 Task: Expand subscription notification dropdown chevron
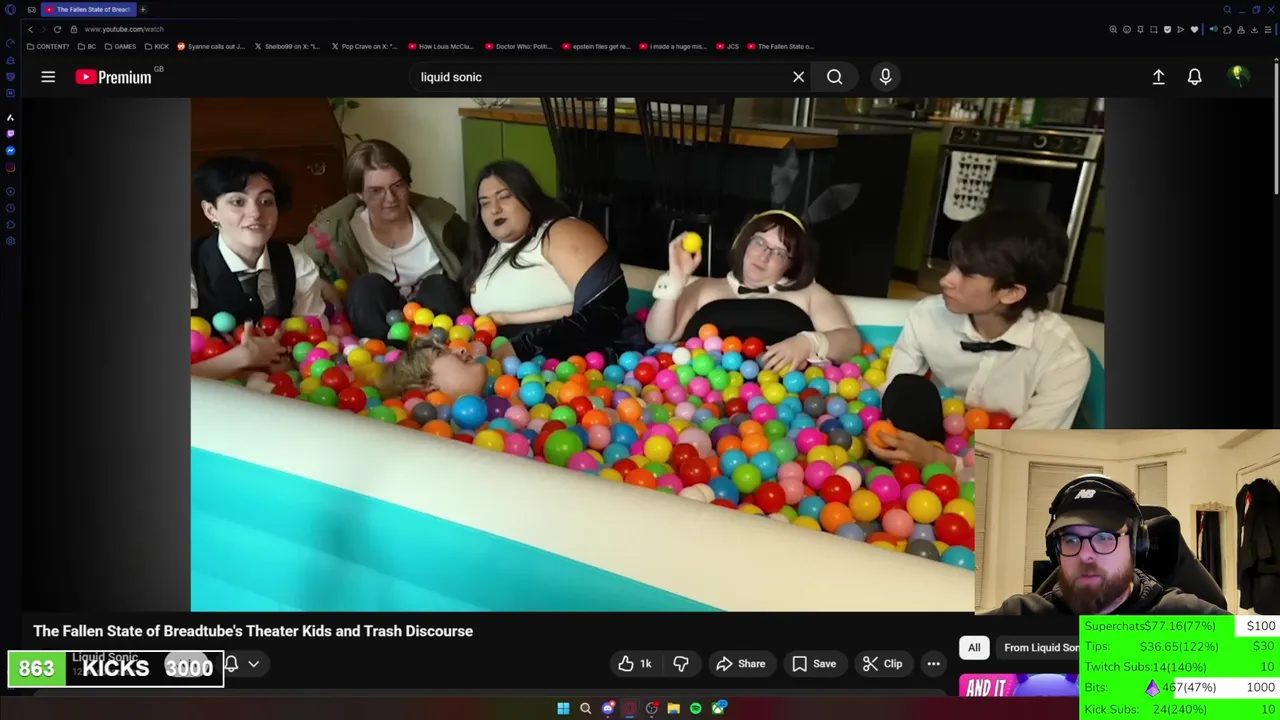pos(254,664)
